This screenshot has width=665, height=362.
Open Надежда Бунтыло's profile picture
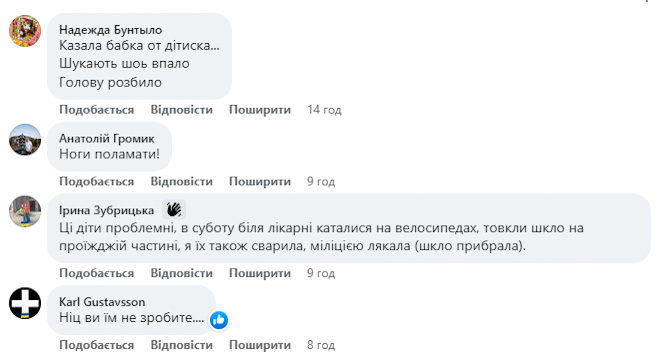coord(25,31)
